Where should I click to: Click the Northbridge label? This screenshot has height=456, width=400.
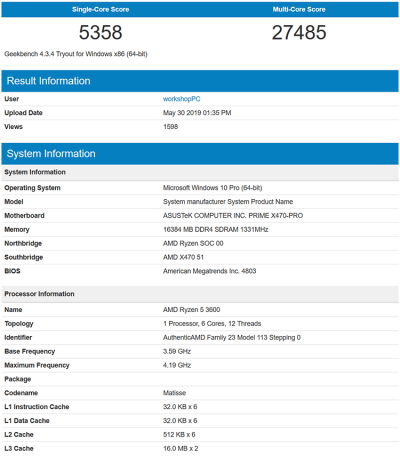(23, 243)
